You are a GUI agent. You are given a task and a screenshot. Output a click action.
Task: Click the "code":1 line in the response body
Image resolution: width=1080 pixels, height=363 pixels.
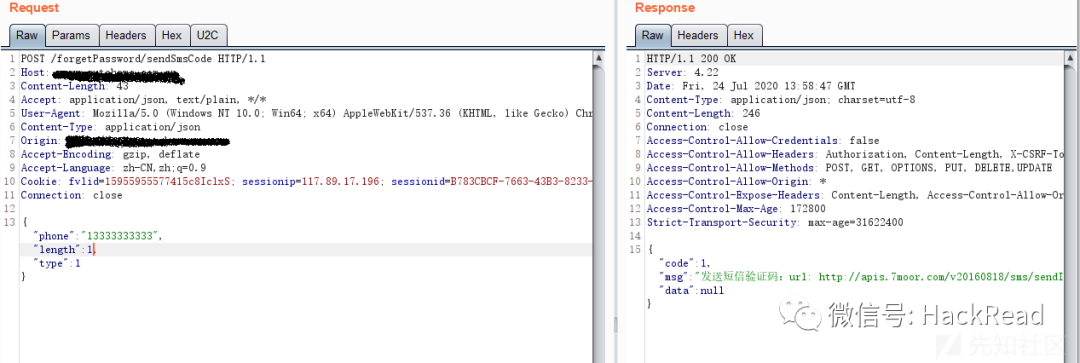[684, 264]
